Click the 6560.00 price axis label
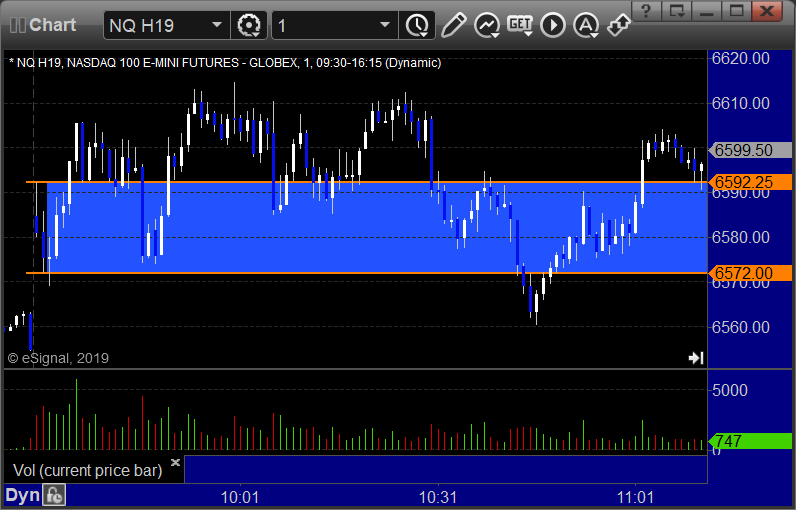 pyautogui.click(x=741, y=327)
